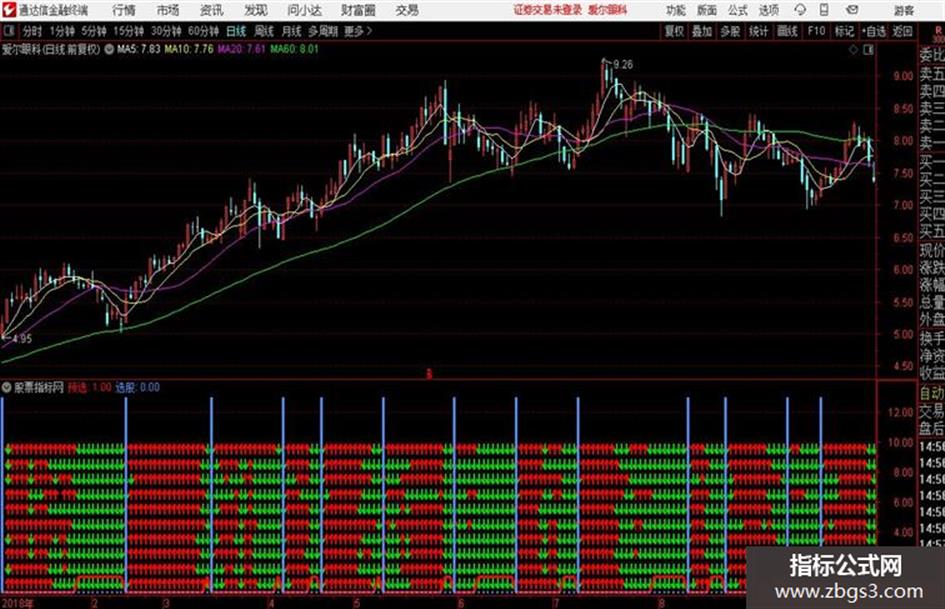This screenshot has height=609, width=945.
Task: Click the panel icon left of 分时
Action: tap(8, 31)
